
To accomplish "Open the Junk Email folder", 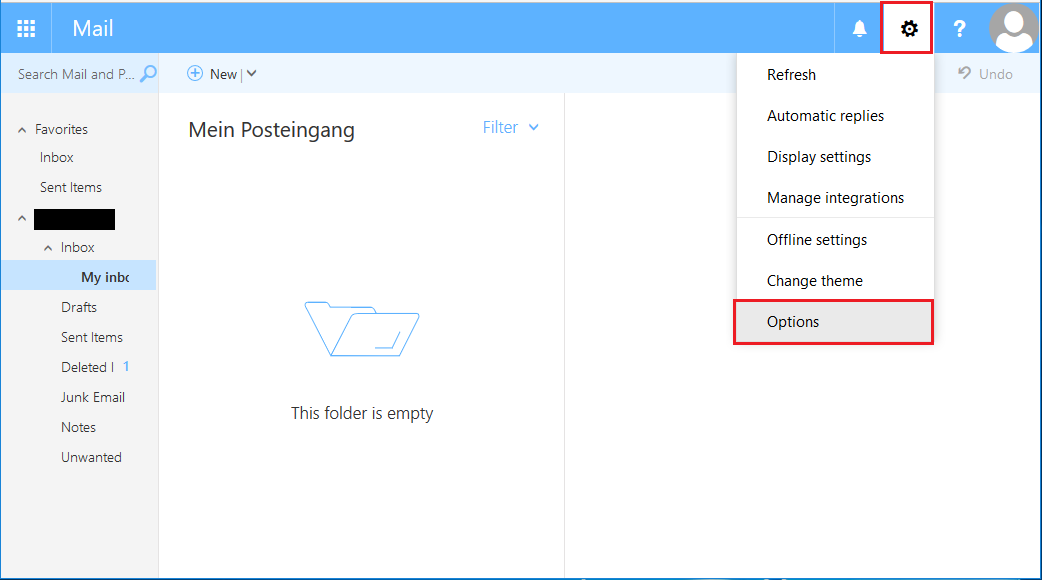I will click(x=93, y=397).
